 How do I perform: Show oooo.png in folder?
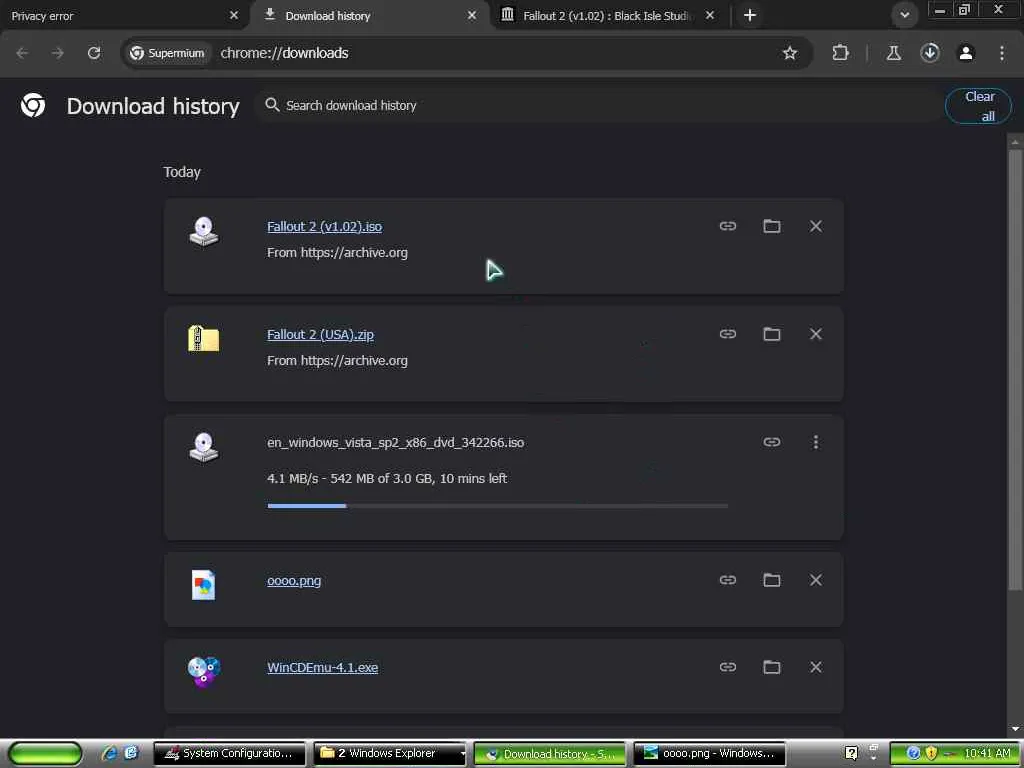click(x=772, y=580)
